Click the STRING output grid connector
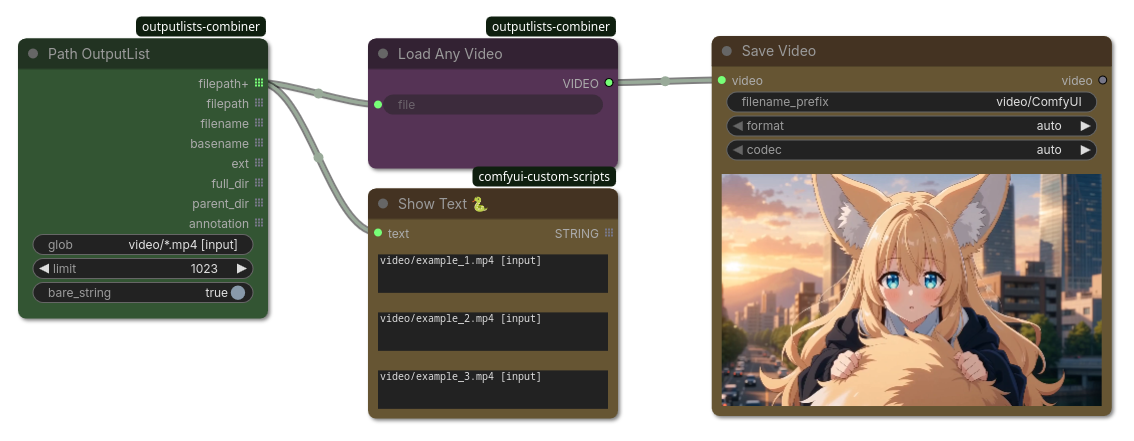This screenshot has height=441, width=1134. 609,233
